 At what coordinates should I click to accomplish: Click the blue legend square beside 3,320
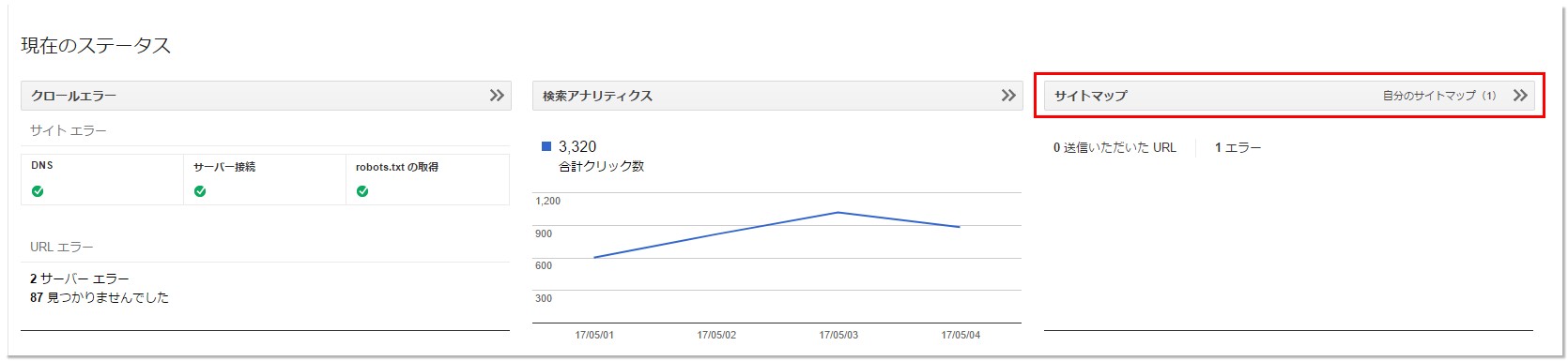(x=546, y=146)
